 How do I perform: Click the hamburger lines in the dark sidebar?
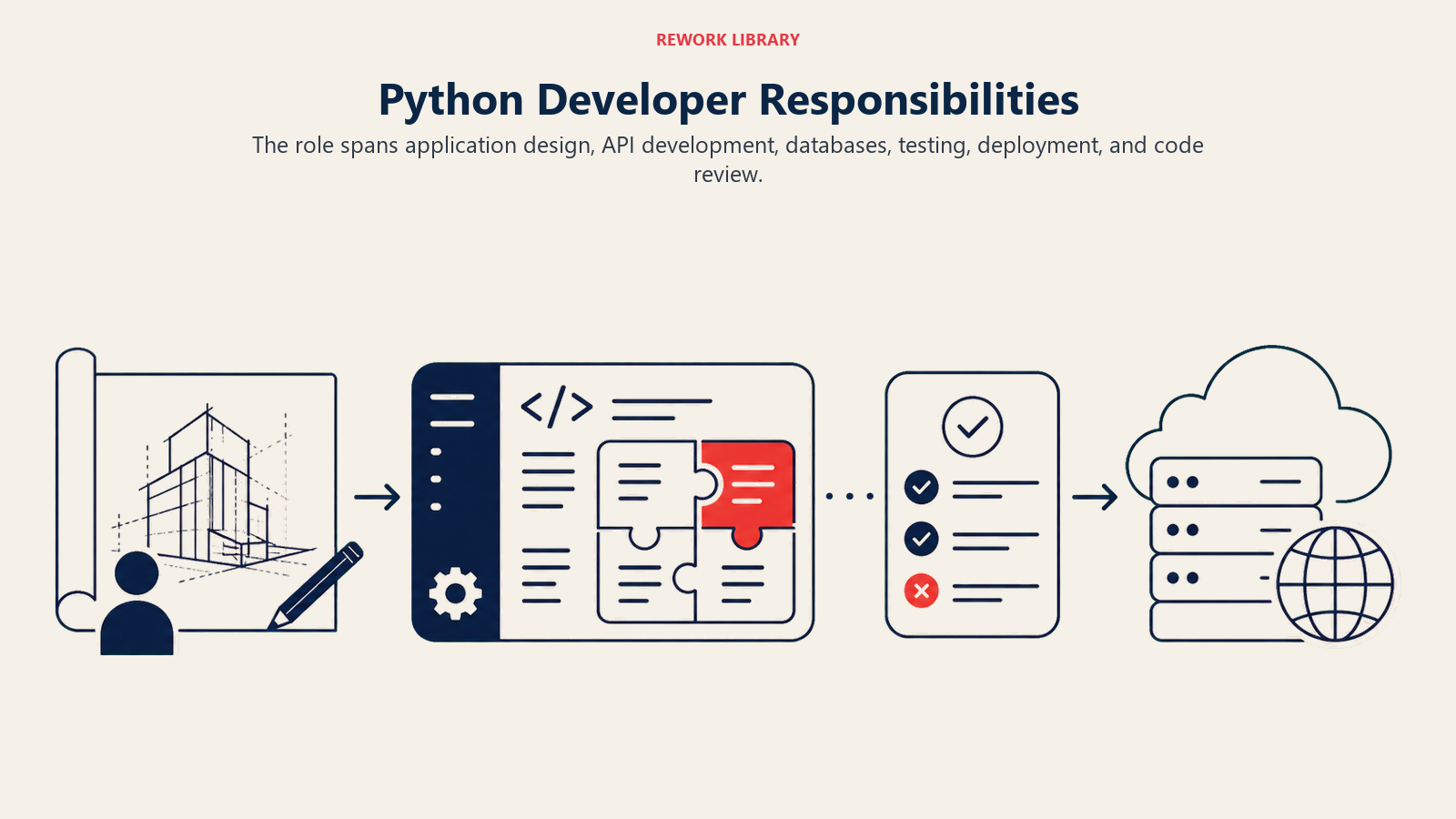point(452,410)
